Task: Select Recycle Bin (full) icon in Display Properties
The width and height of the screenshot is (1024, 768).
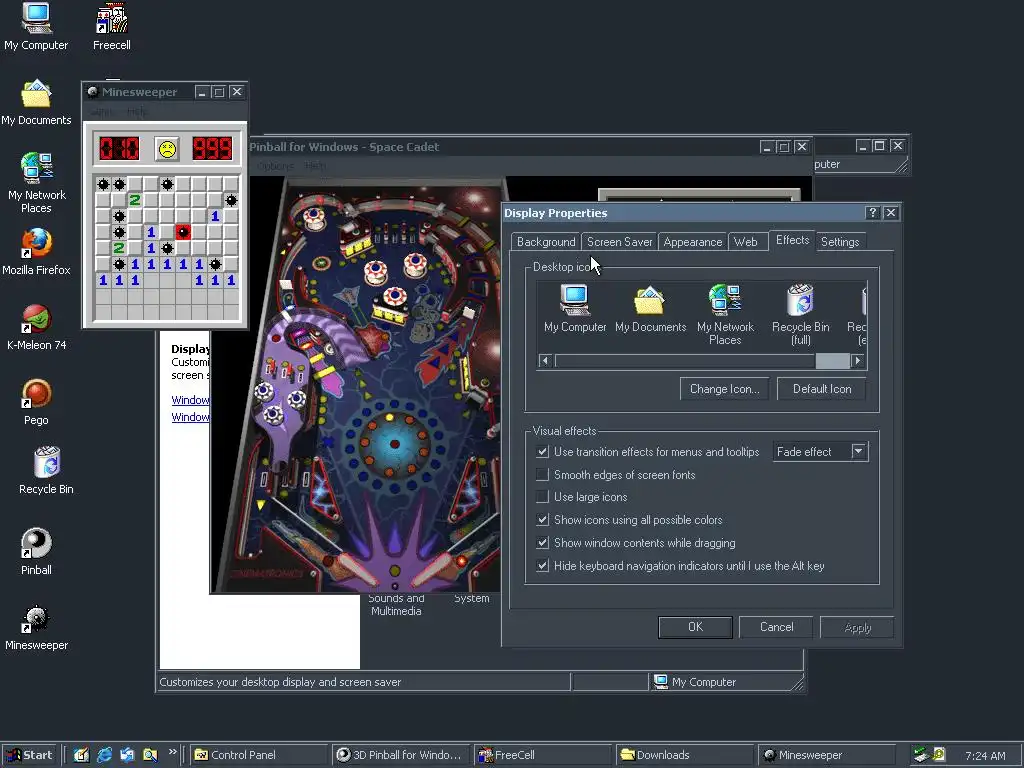Action: (801, 314)
